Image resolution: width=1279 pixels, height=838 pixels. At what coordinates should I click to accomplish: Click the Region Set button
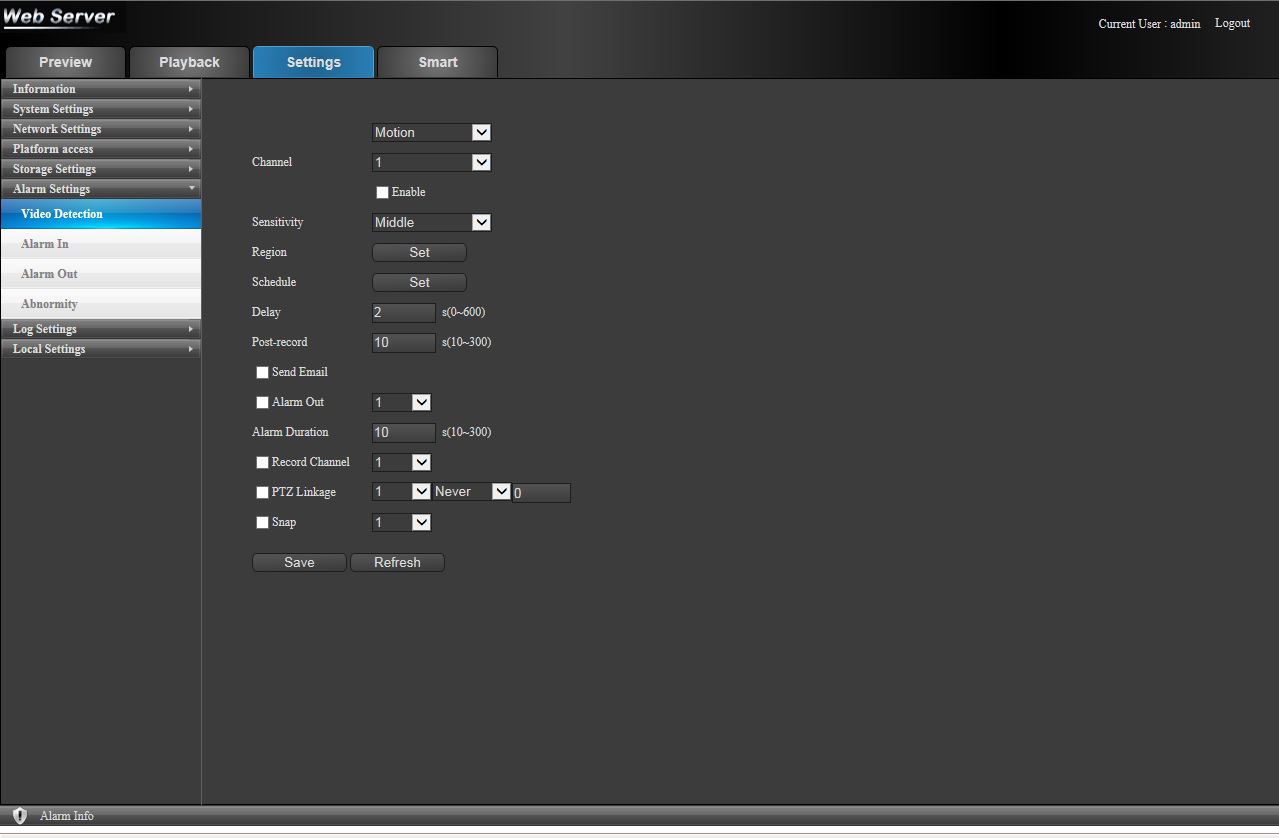[x=419, y=252]
